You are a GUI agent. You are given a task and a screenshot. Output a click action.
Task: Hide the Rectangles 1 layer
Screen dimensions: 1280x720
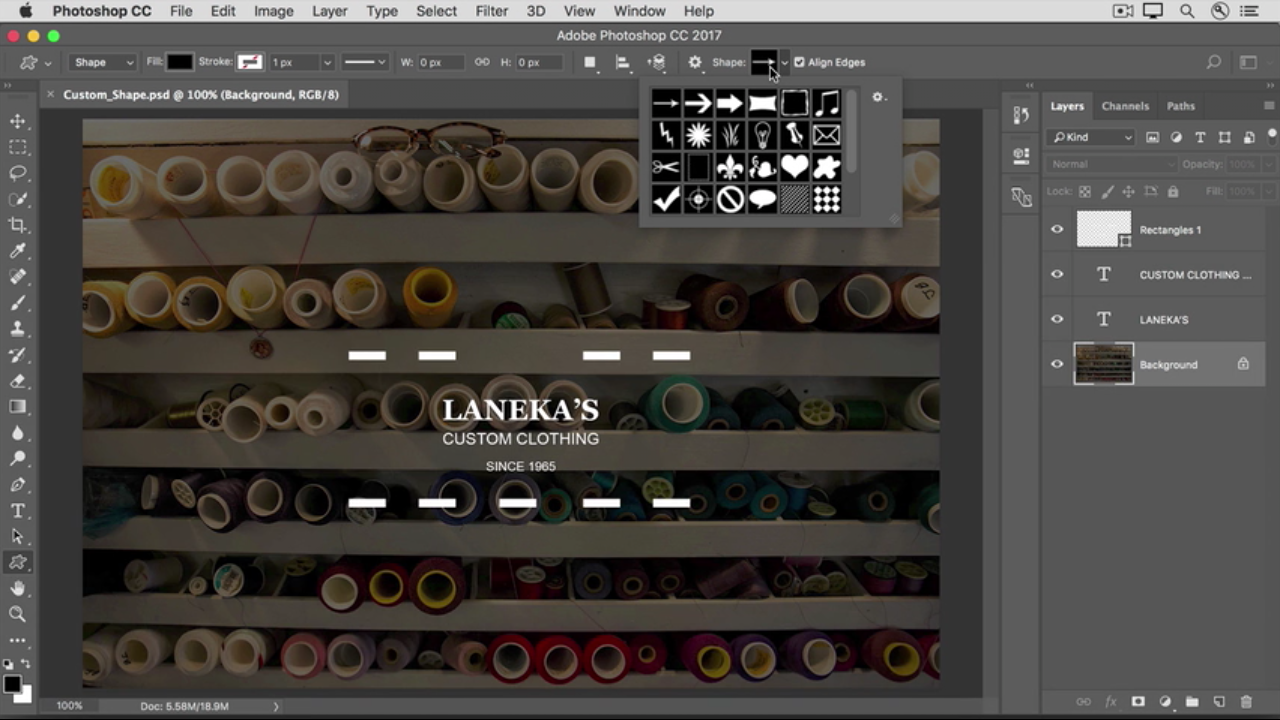1057,230
